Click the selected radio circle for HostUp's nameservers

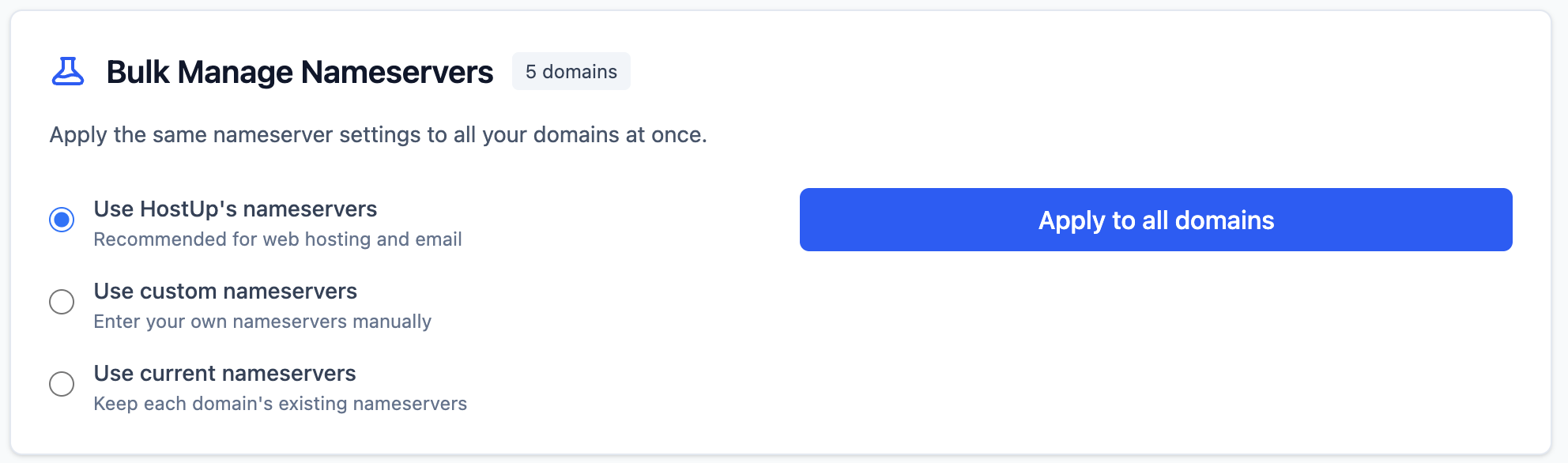point(62,220)
